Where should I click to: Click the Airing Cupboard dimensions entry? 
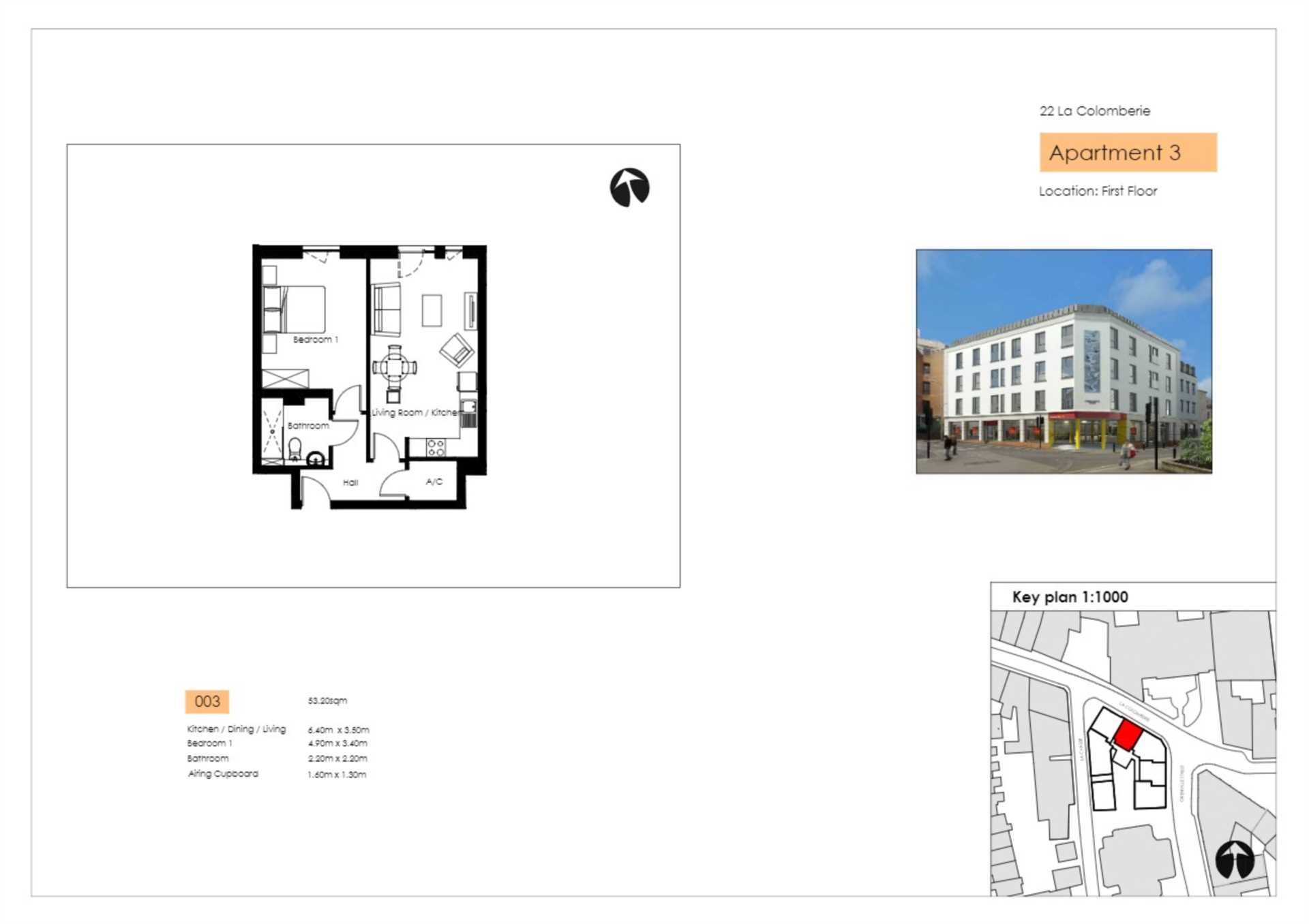pyautogui.click(x=277, y=774)
